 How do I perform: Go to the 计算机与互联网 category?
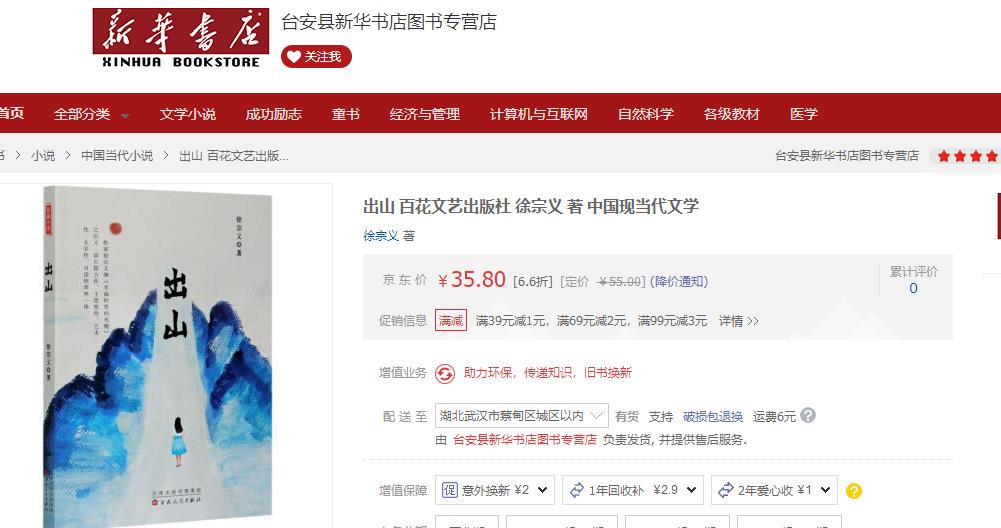538,114
